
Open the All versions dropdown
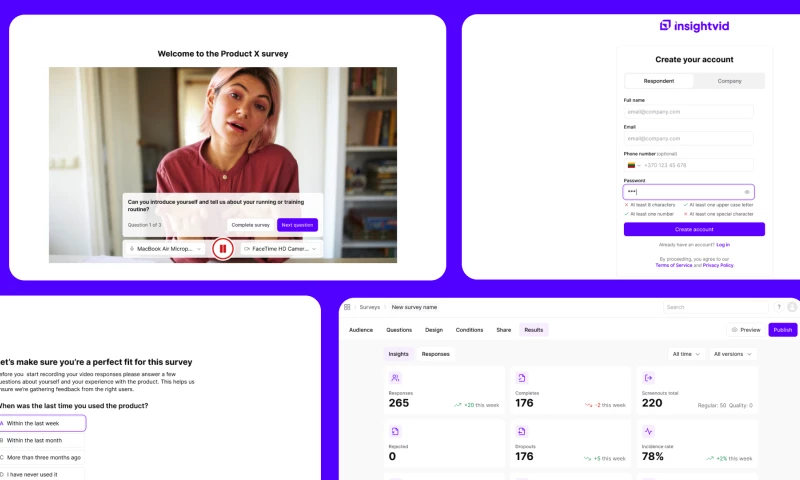click(733, 354)
